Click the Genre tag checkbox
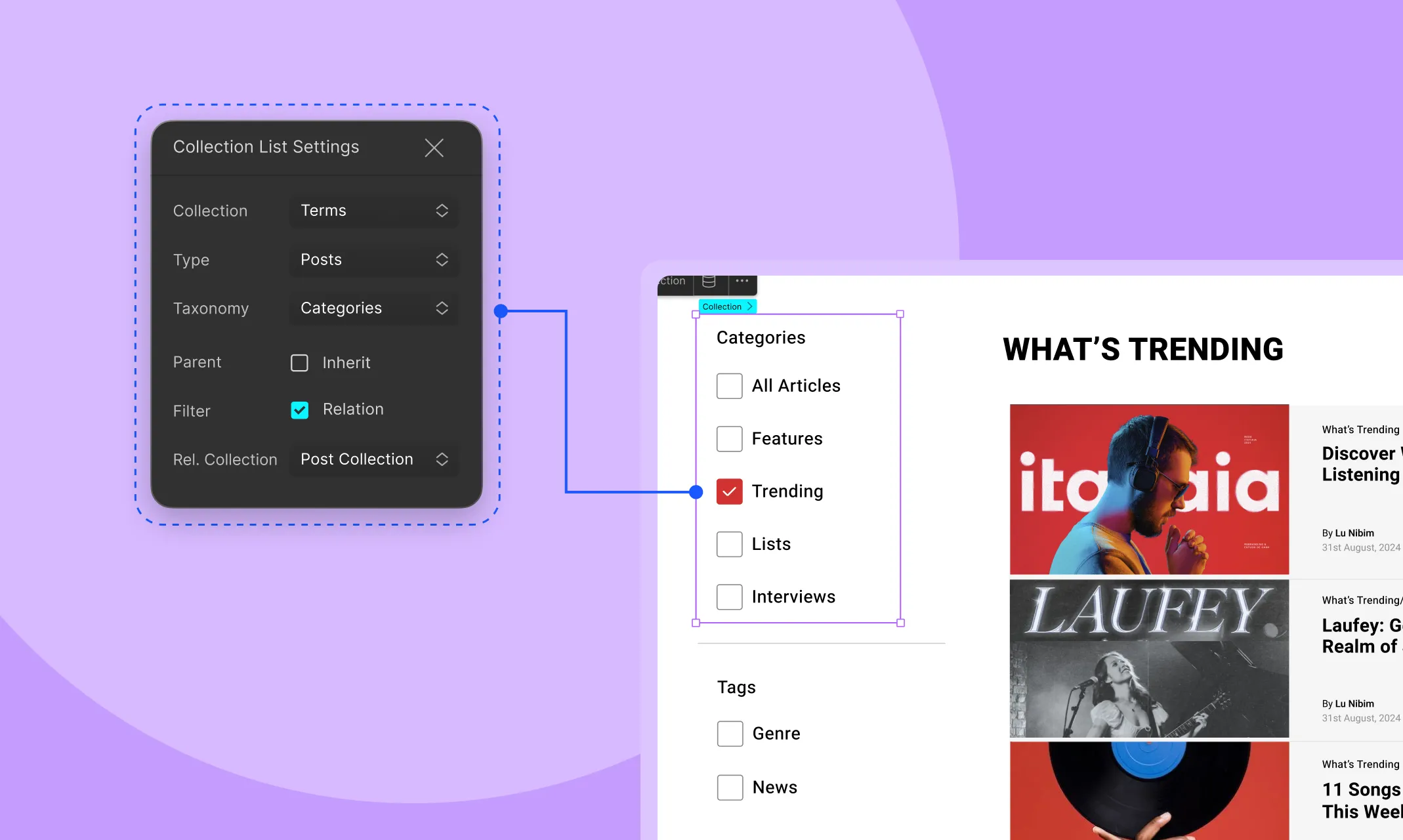The height and width of the screenshot is (840, 1403). [730, 734]
